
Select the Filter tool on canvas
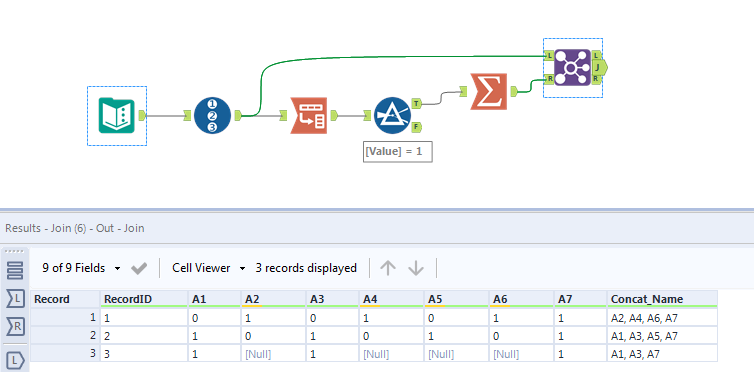coord(392,115)
